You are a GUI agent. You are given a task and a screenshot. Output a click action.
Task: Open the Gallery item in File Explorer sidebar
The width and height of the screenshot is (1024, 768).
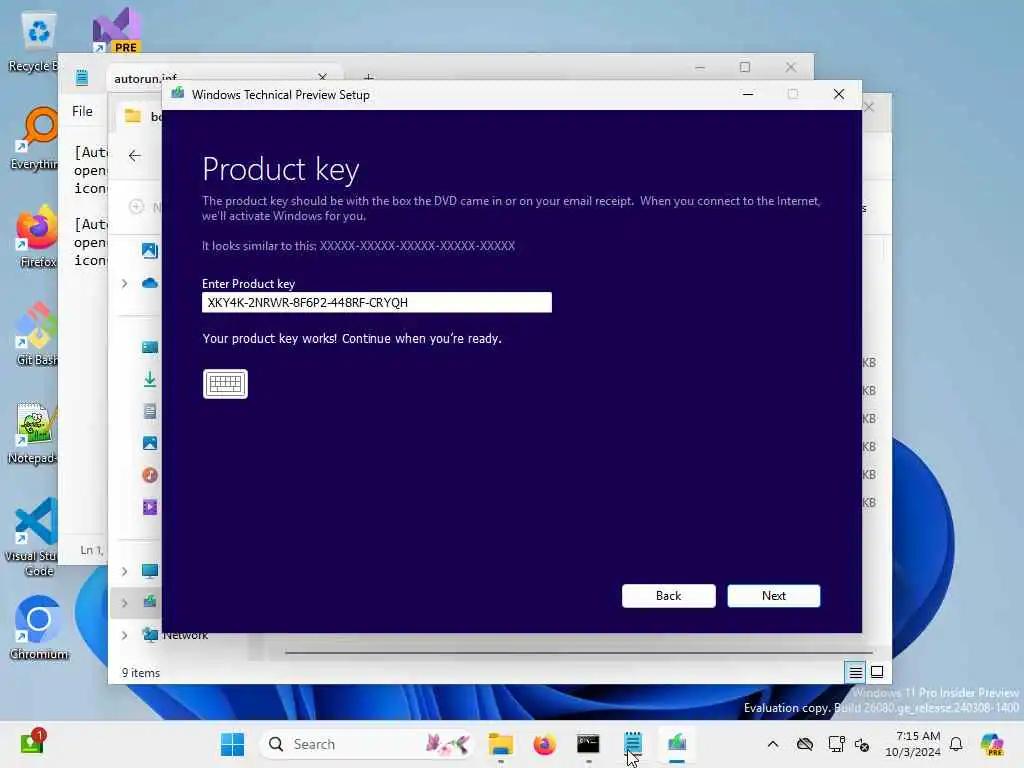tap(150, 250)
